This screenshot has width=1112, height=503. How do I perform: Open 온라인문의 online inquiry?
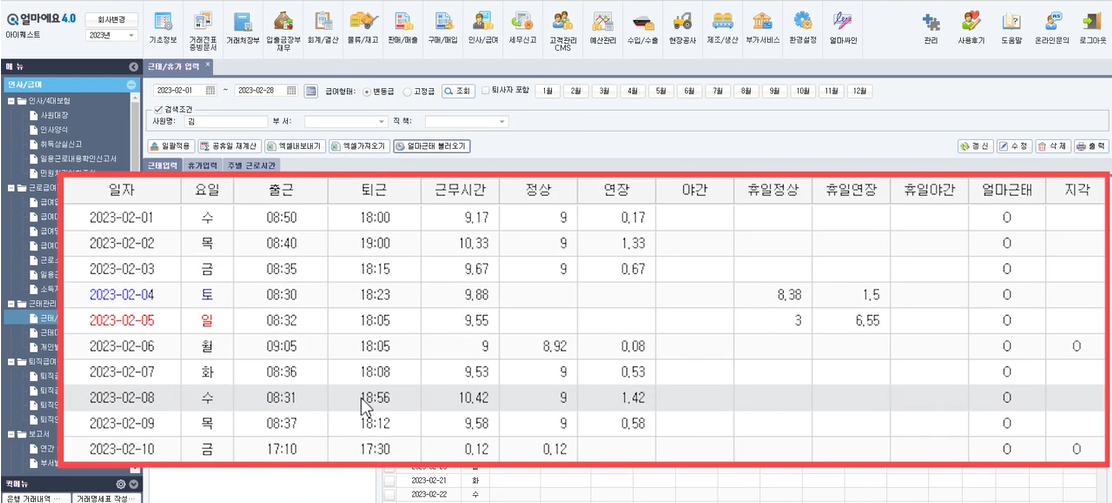click(x=1052, y=27)
